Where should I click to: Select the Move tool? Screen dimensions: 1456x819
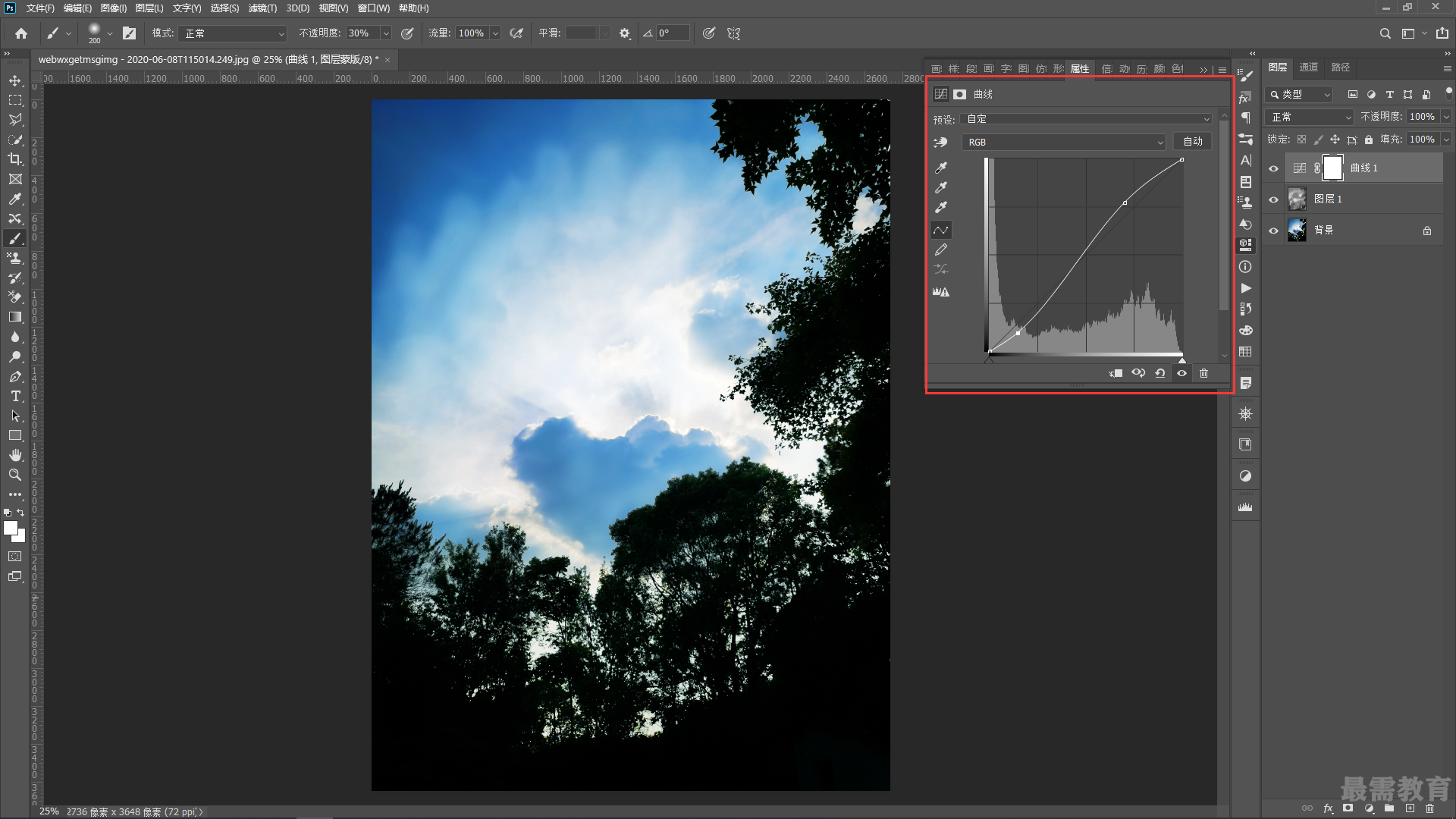(x=15, y=80)
